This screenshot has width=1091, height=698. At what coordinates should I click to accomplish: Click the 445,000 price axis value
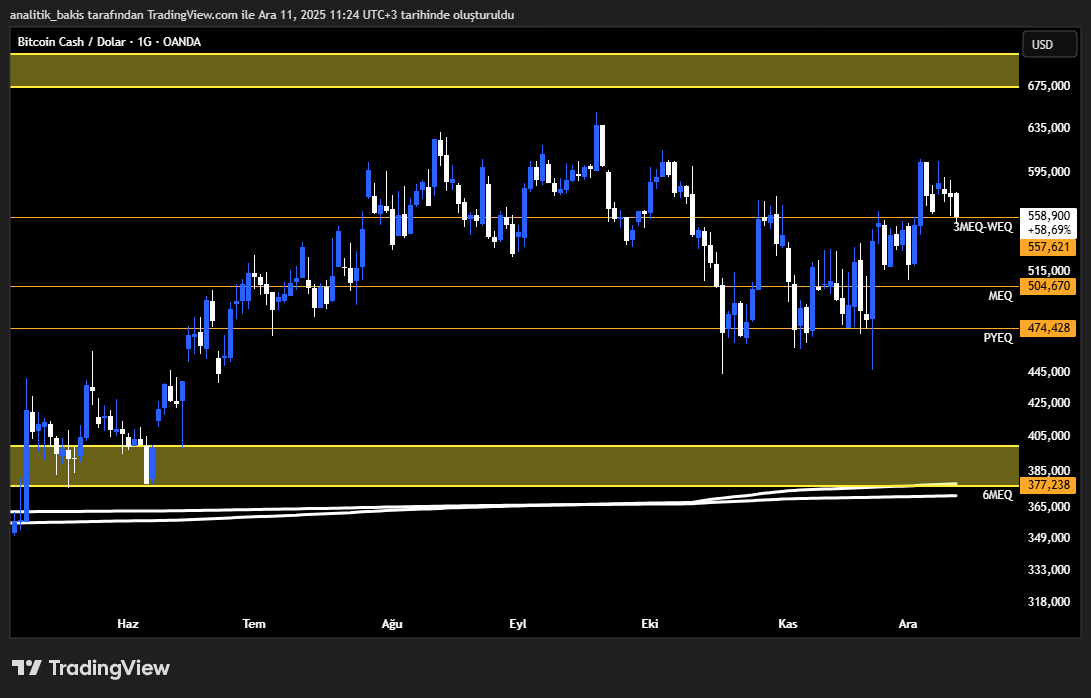click(x=1049, y=372)
